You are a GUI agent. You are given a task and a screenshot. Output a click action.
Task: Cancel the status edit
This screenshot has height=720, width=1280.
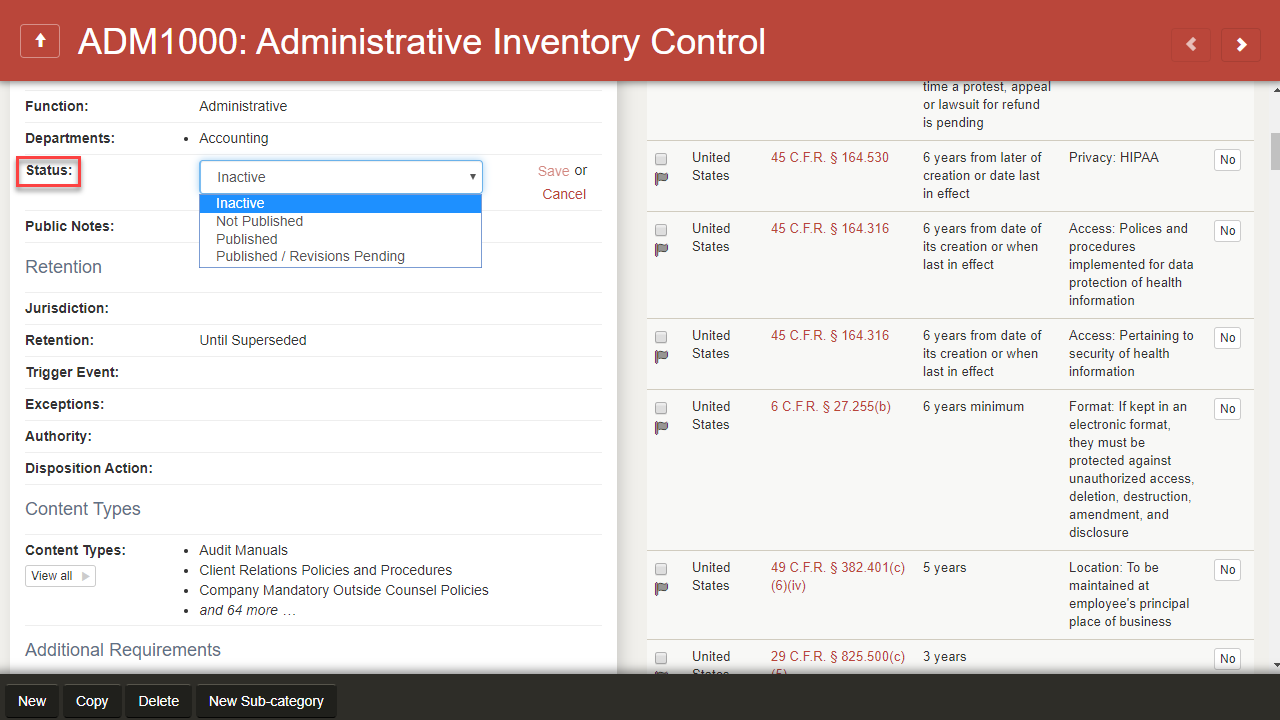(x=564, y=194)
